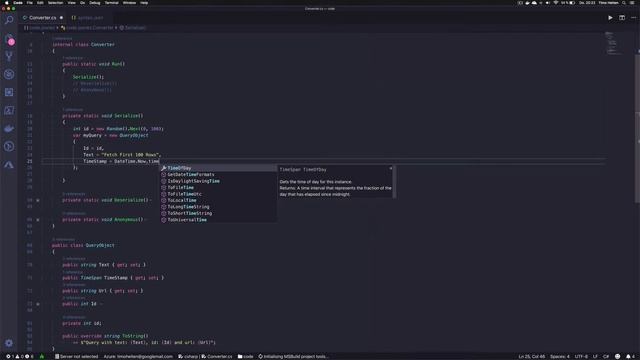Close the suggestion details pane
The height and width of the screenshot is (360, 640).
point(391,169)
